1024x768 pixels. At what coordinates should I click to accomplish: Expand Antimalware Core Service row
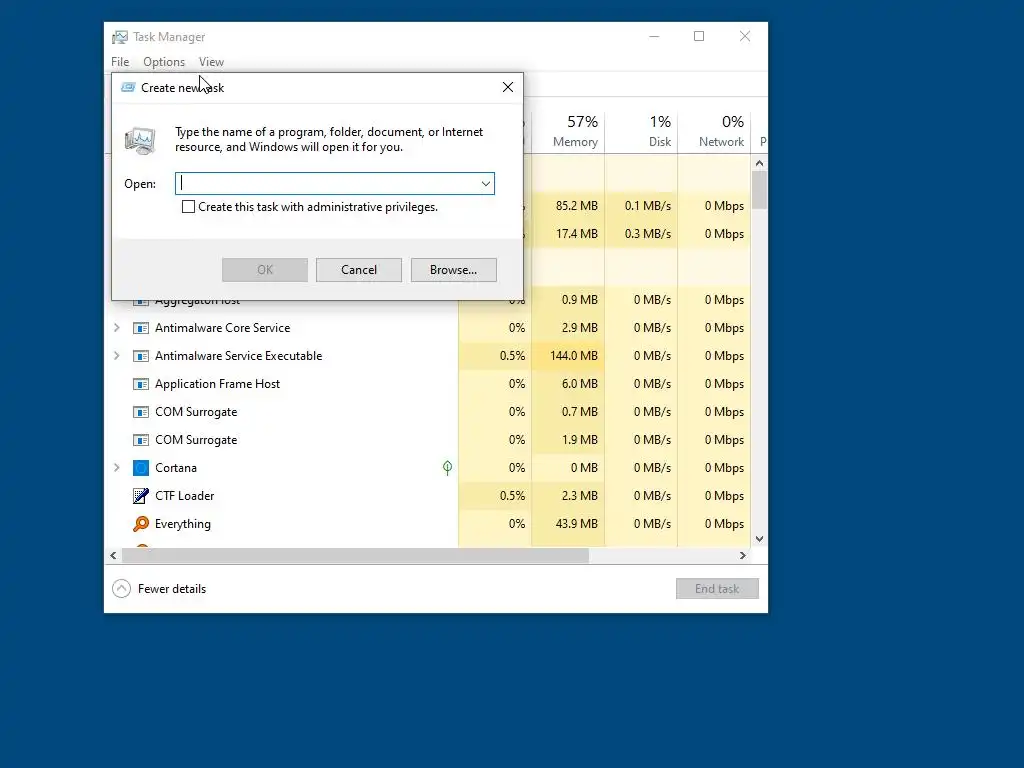pyautogui.click(x=117, y=328)
